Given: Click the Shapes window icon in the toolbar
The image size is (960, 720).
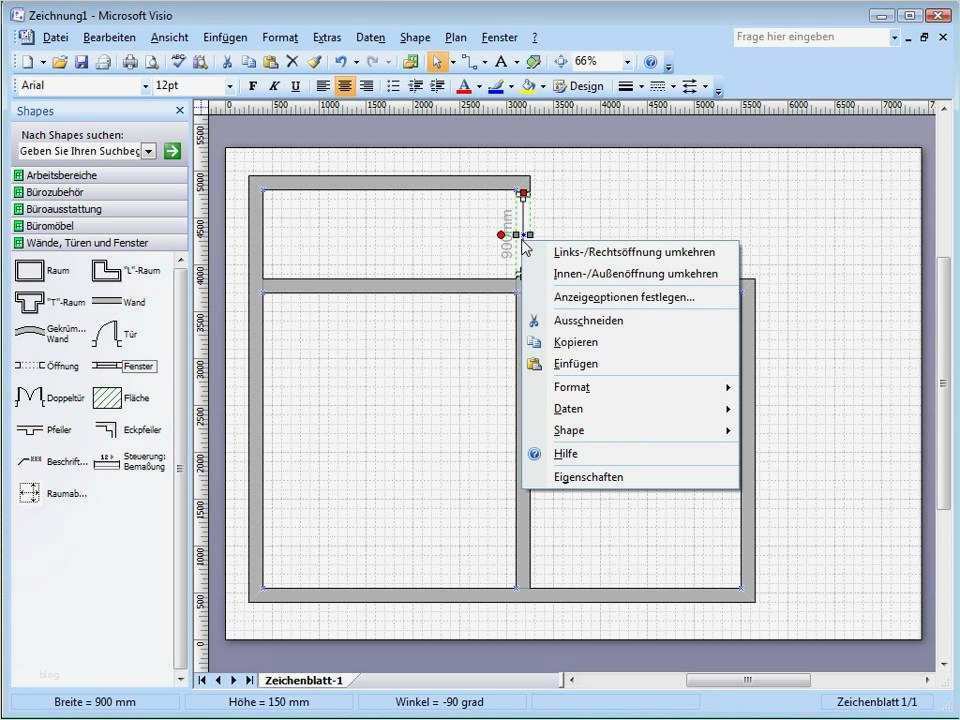Looking at the screenshot, I should (x=410, y=62).
